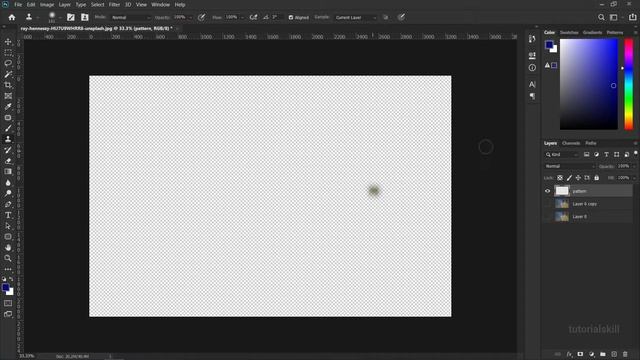Open the File menu

coord(18,4)
